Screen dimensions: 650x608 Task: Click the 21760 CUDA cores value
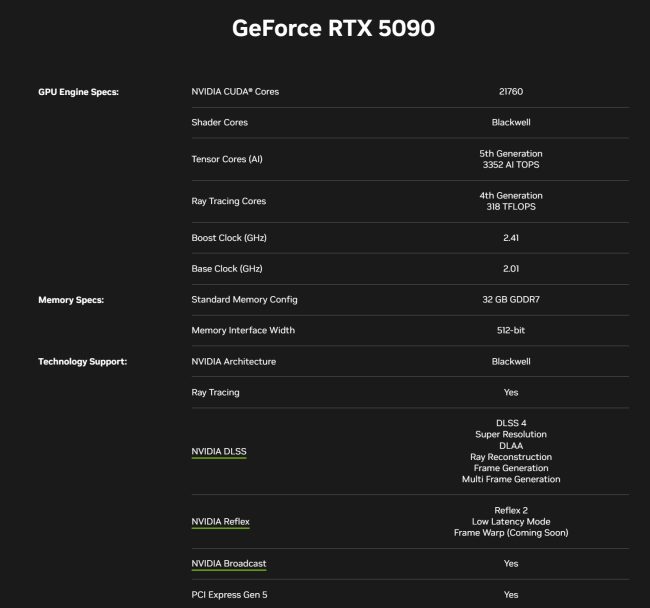tap(511, 92)
